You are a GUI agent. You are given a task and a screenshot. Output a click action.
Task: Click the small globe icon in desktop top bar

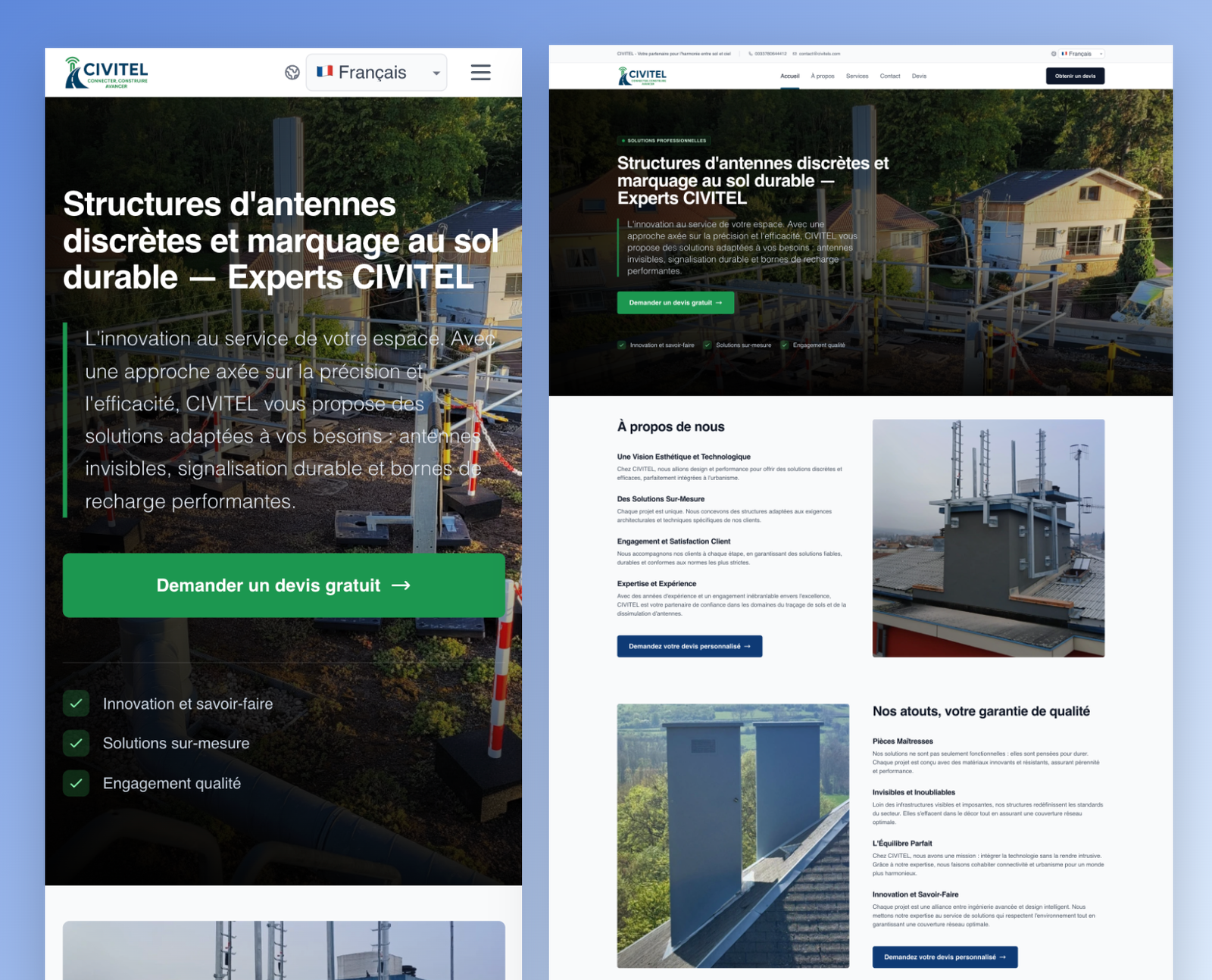(x=1053, y=54)
